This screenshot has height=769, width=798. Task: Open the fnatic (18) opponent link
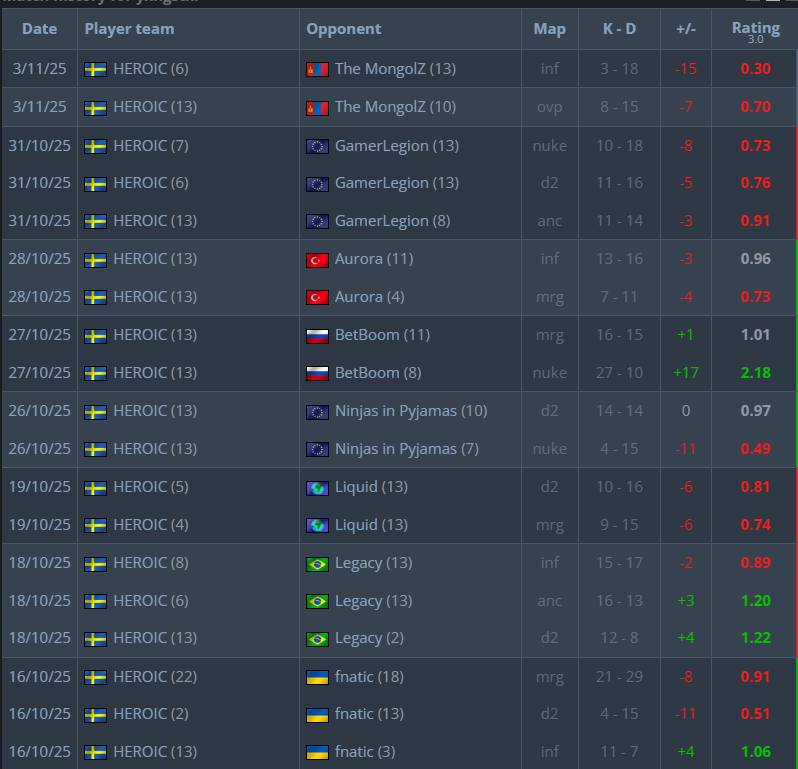pos(369,677)
